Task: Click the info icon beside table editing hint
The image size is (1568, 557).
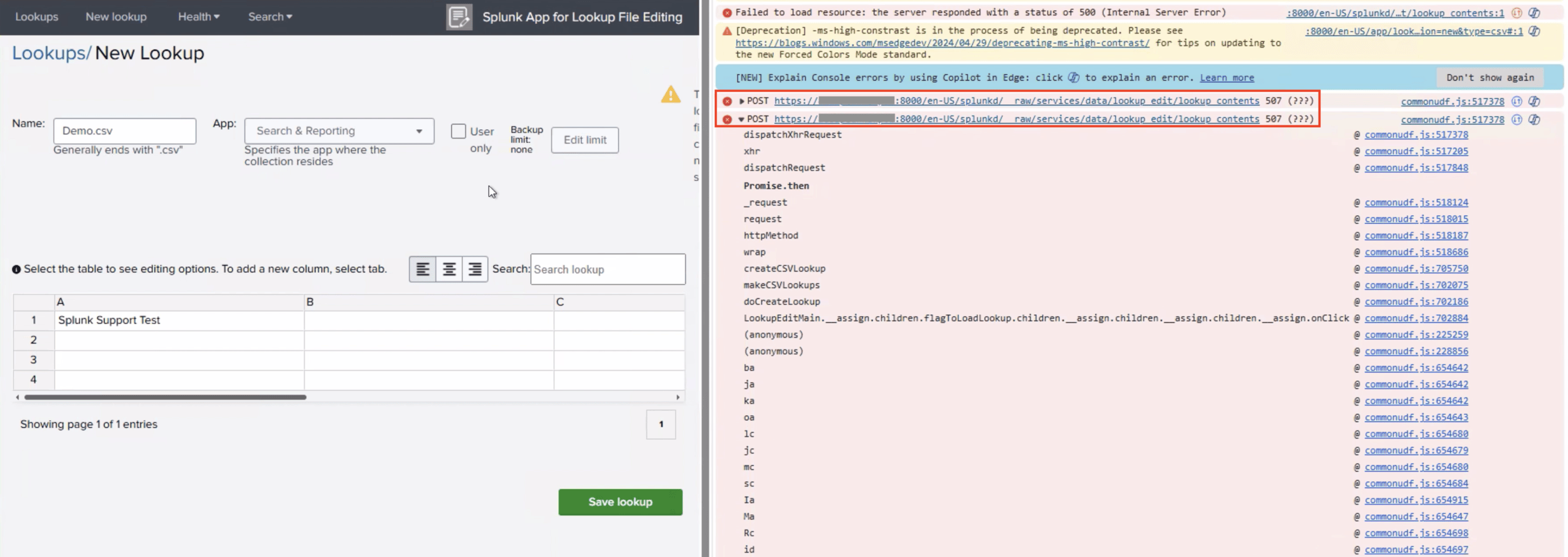Action: [16, 269]
